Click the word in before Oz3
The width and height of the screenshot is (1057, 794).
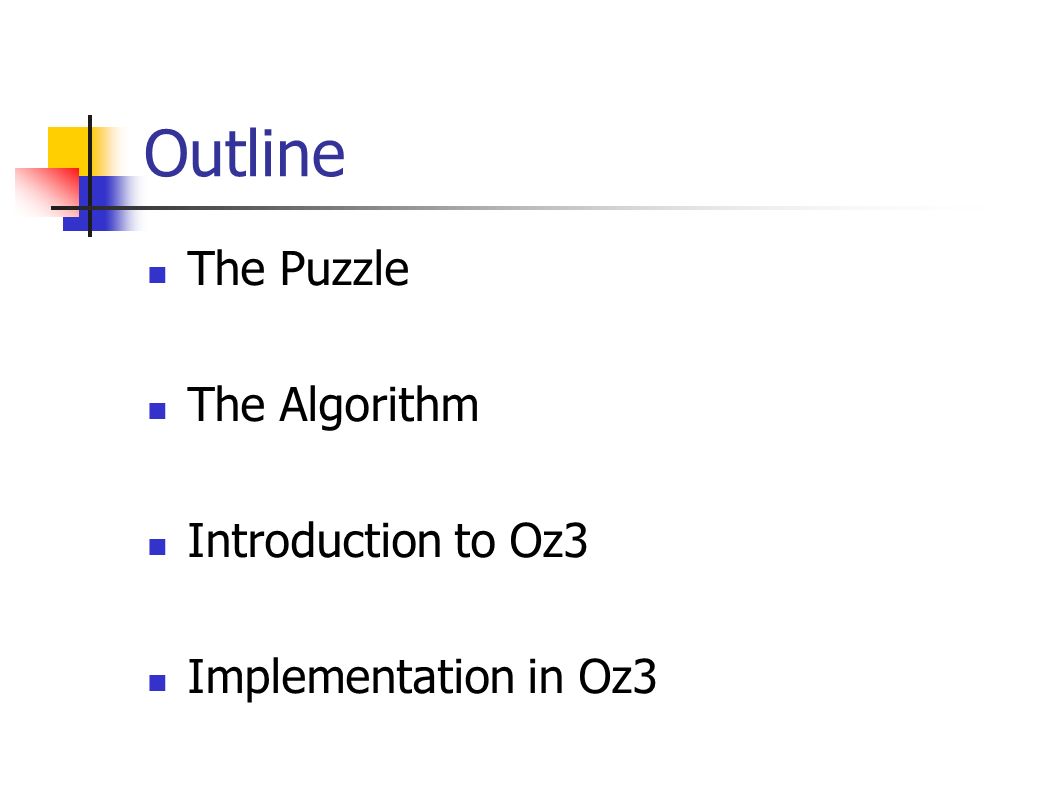click(x=546, y=677)
